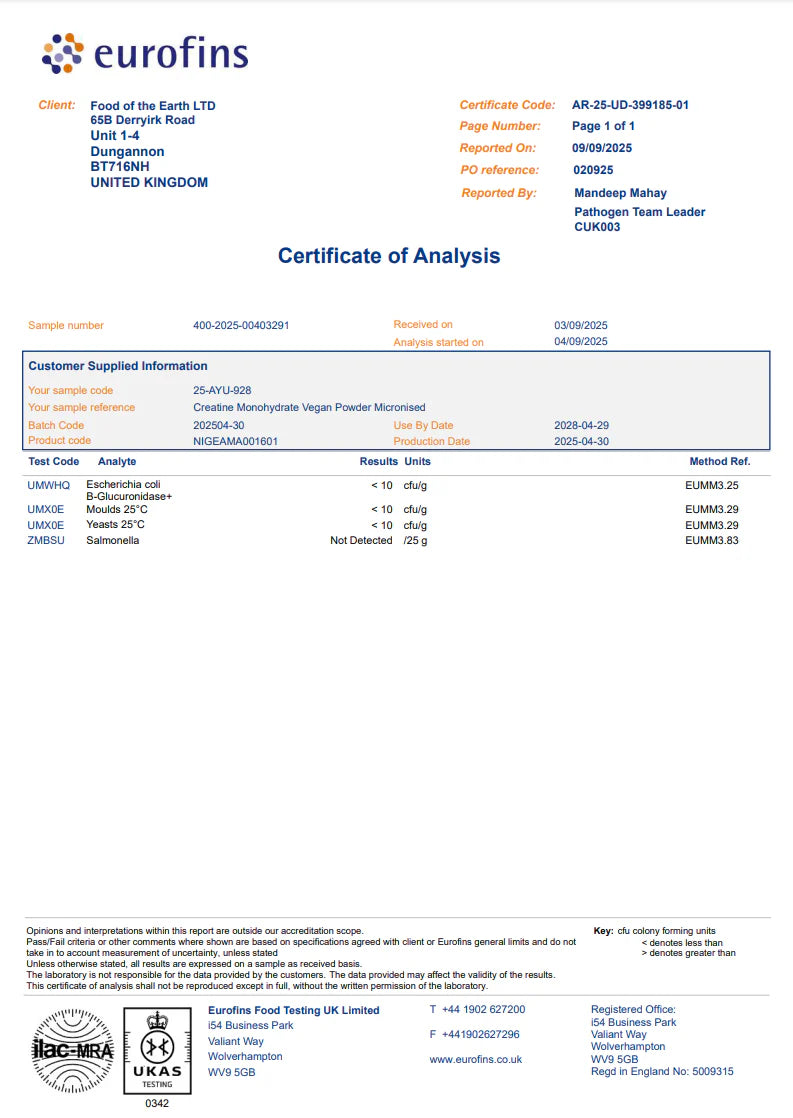This screenshot has width=793, height=1118.
Task: Click the EUMM3.83 method reference
Action: 711,540
